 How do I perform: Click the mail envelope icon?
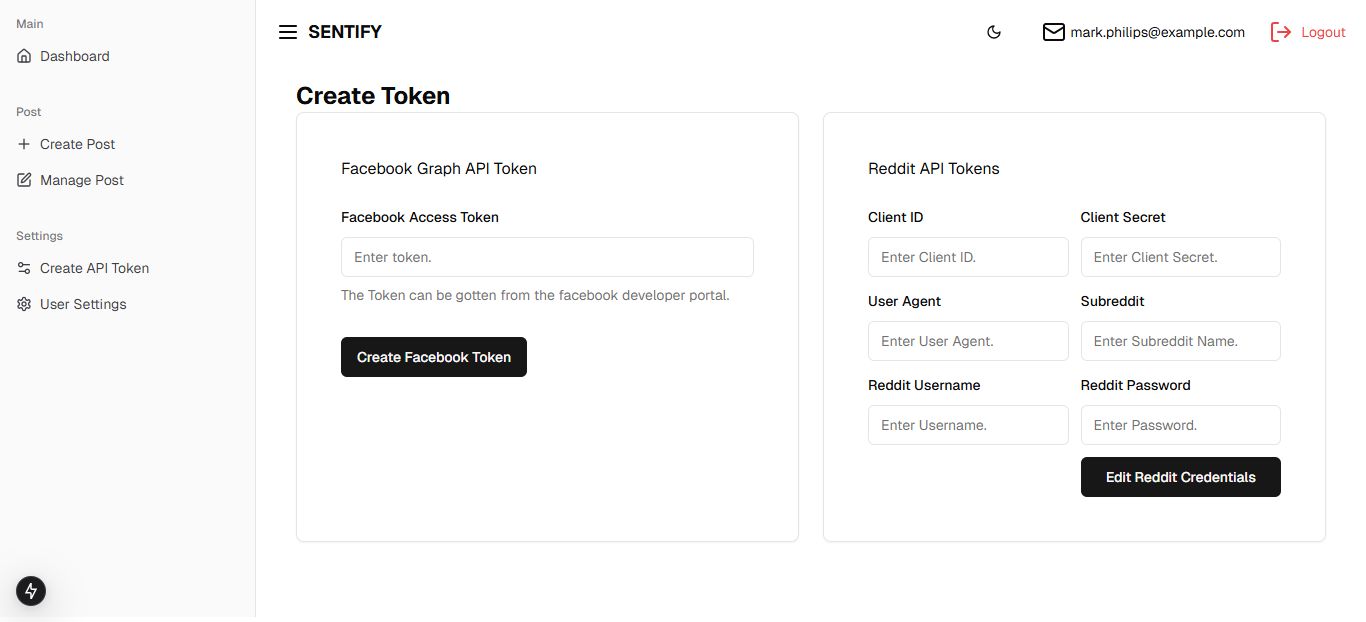click(1054, 32)
